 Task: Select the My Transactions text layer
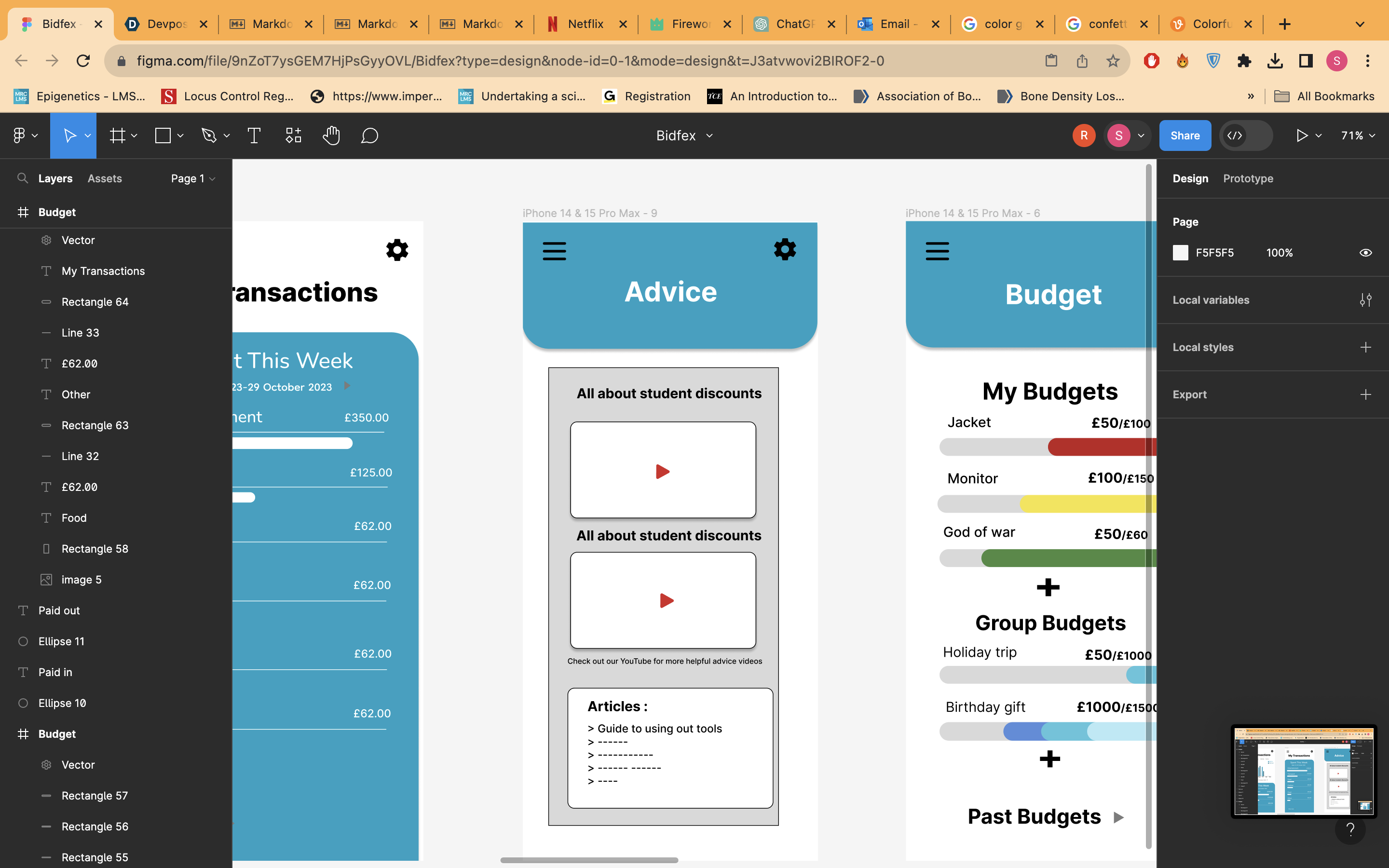tap(103, 271)
